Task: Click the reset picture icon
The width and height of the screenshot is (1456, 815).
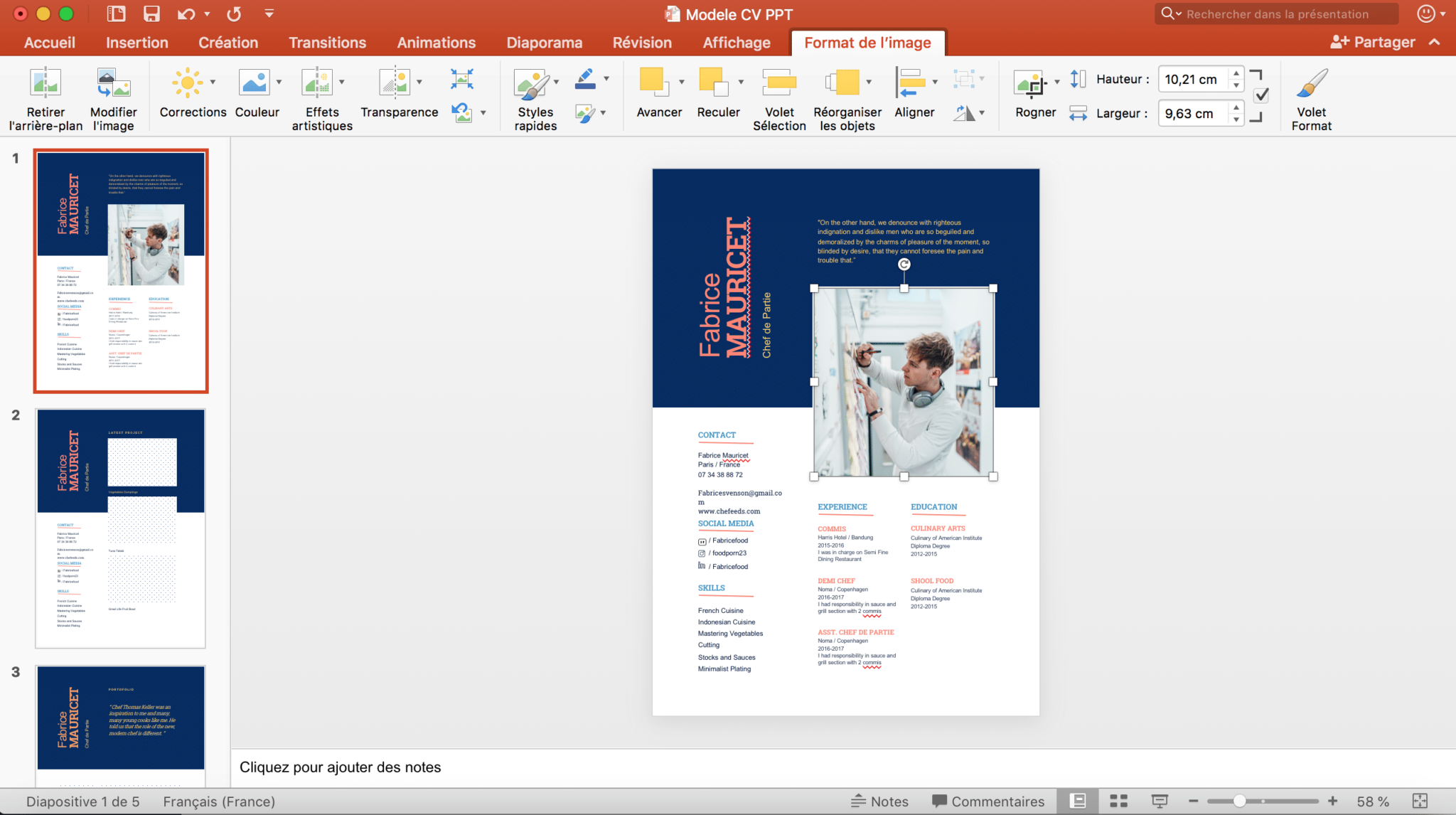Action: click(x=462, y=112)
